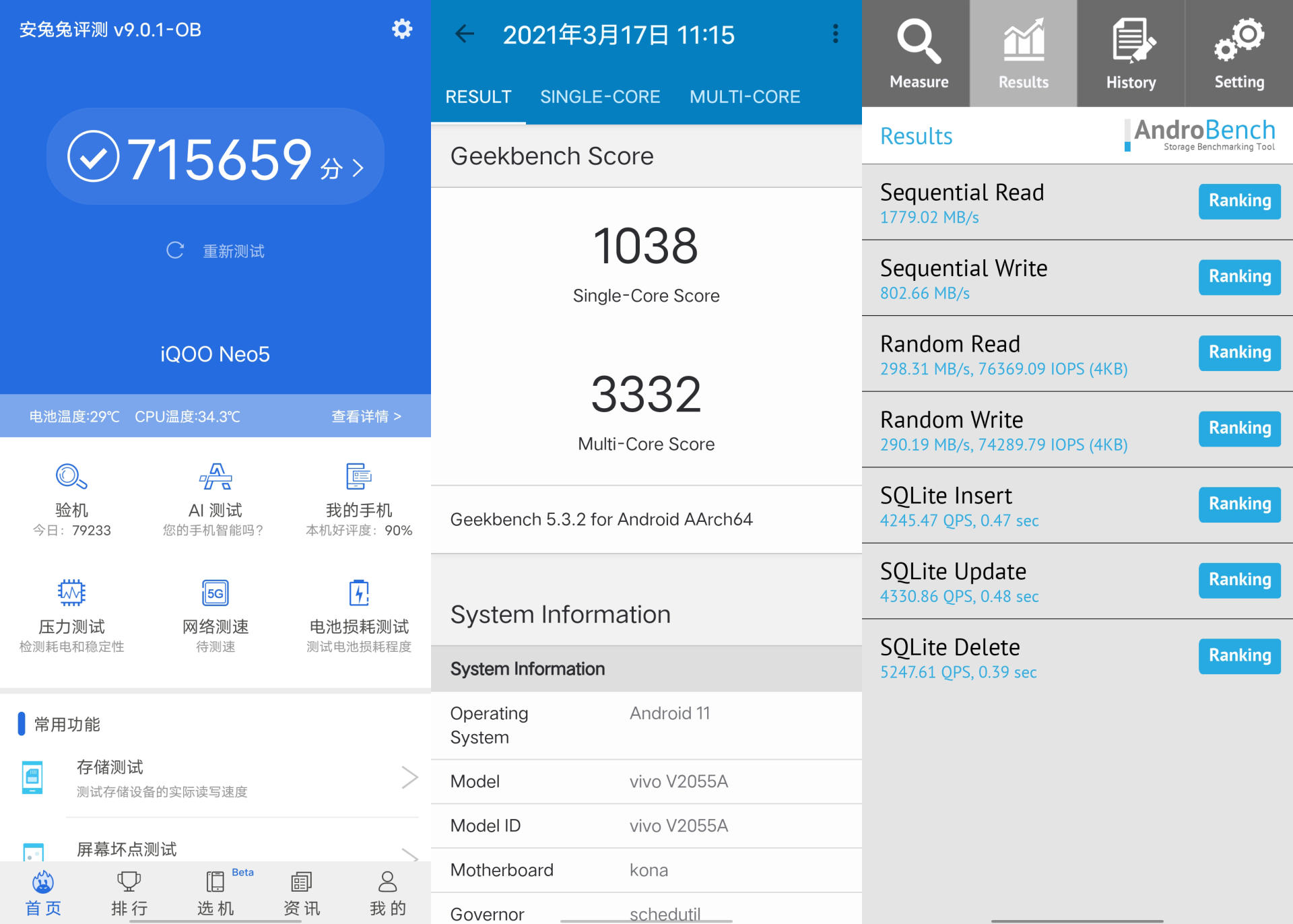Tap Sequential Read 1779.02 MB/s value
The image size is (1293, 924).
[929, 217]
